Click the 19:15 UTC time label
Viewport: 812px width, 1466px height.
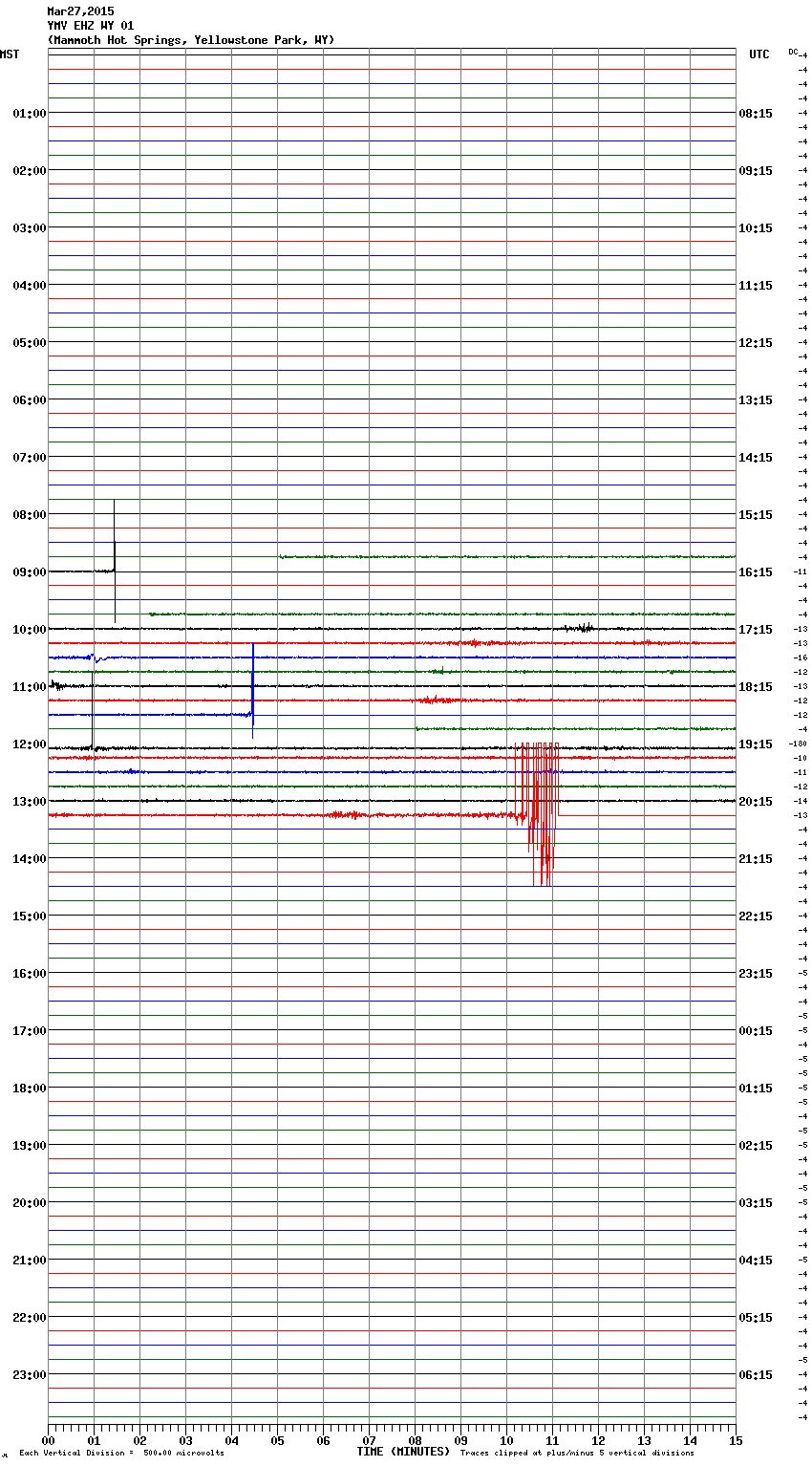[756, 744]
